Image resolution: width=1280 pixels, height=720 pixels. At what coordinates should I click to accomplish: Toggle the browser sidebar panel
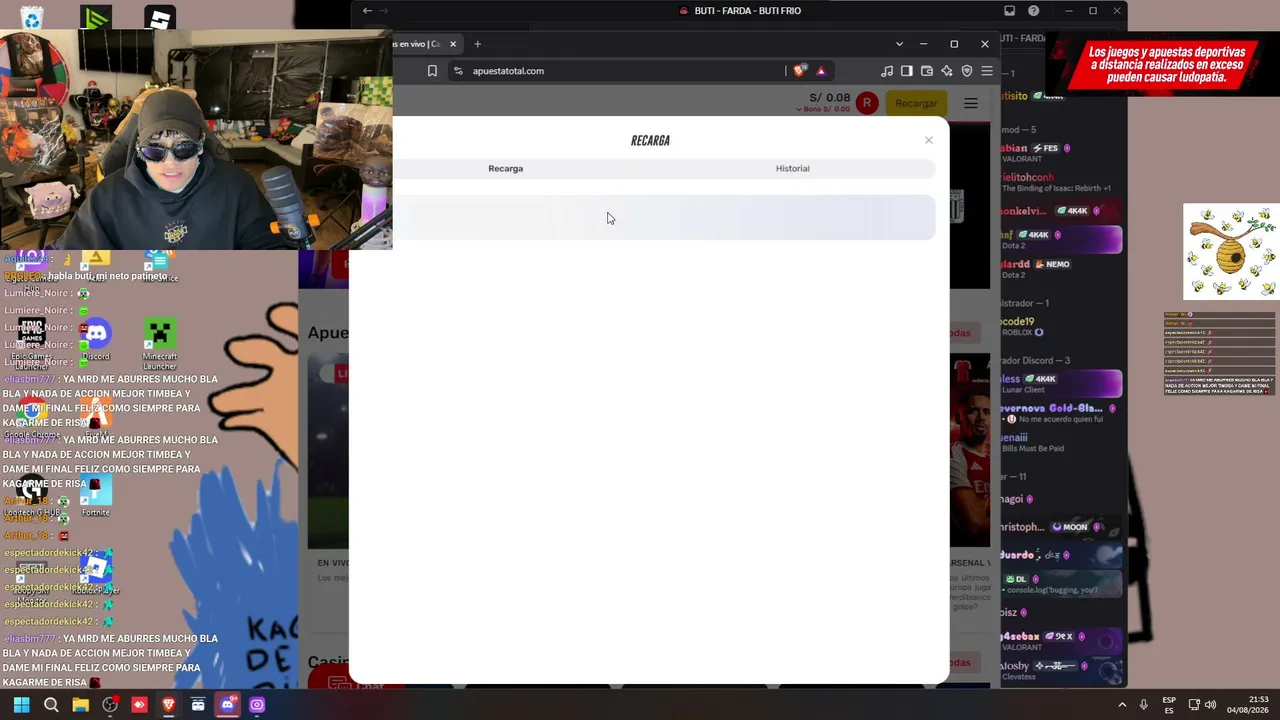coord(907,71)
